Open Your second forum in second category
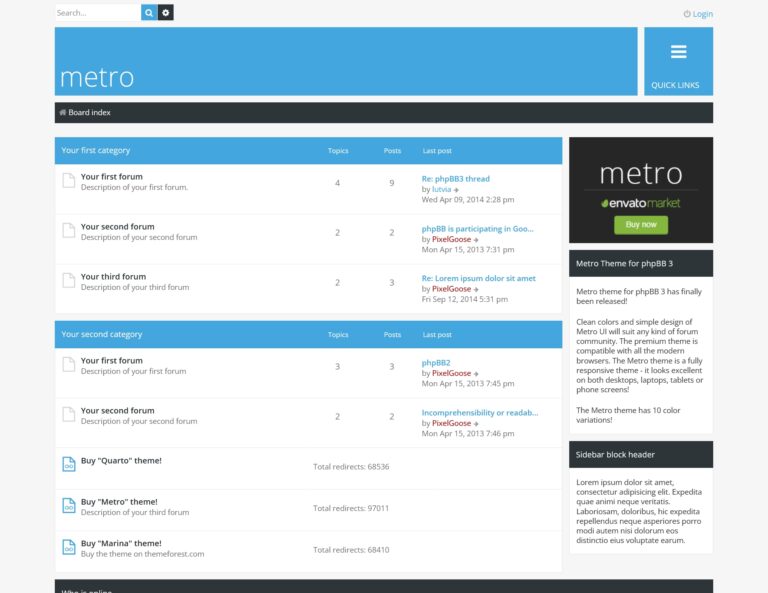 (118, 411)
